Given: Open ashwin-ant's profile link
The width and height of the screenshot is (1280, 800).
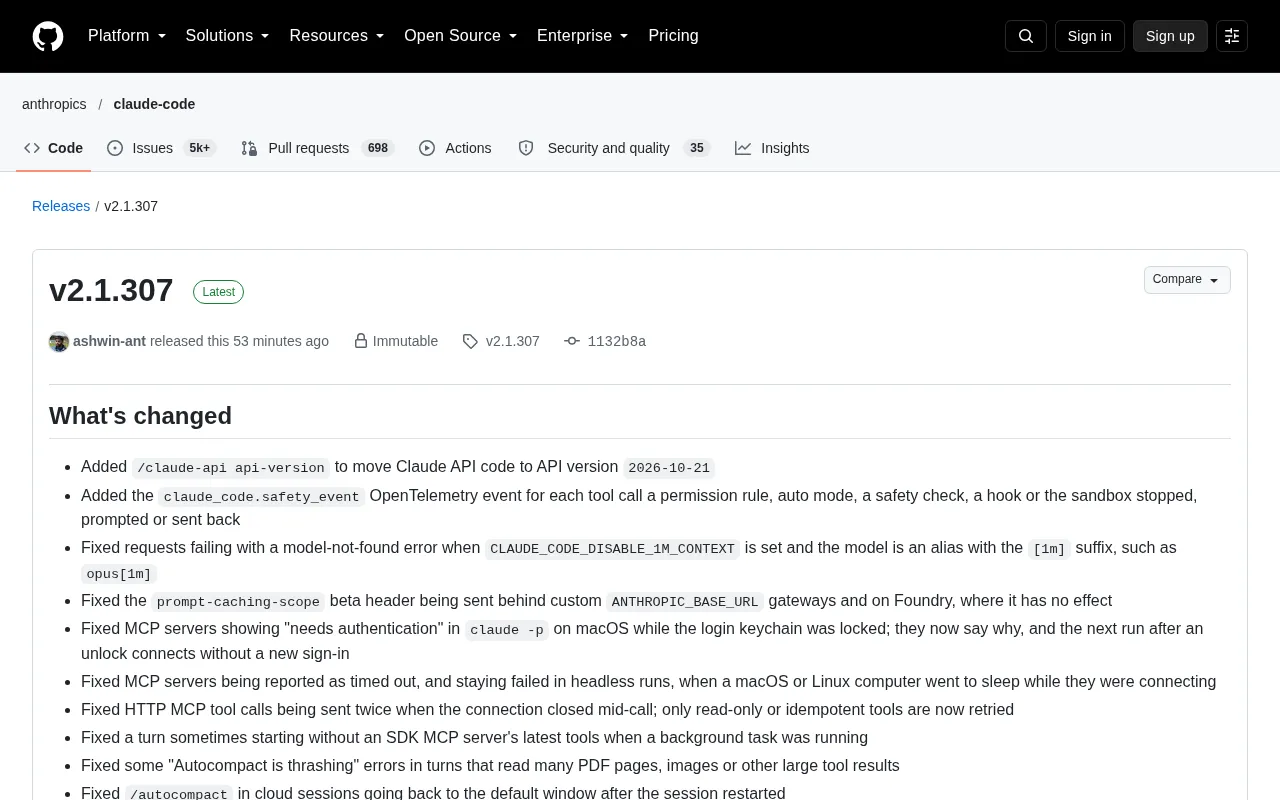Looking at the screenshot, I should pyautogui.click(x=109, y=341).
